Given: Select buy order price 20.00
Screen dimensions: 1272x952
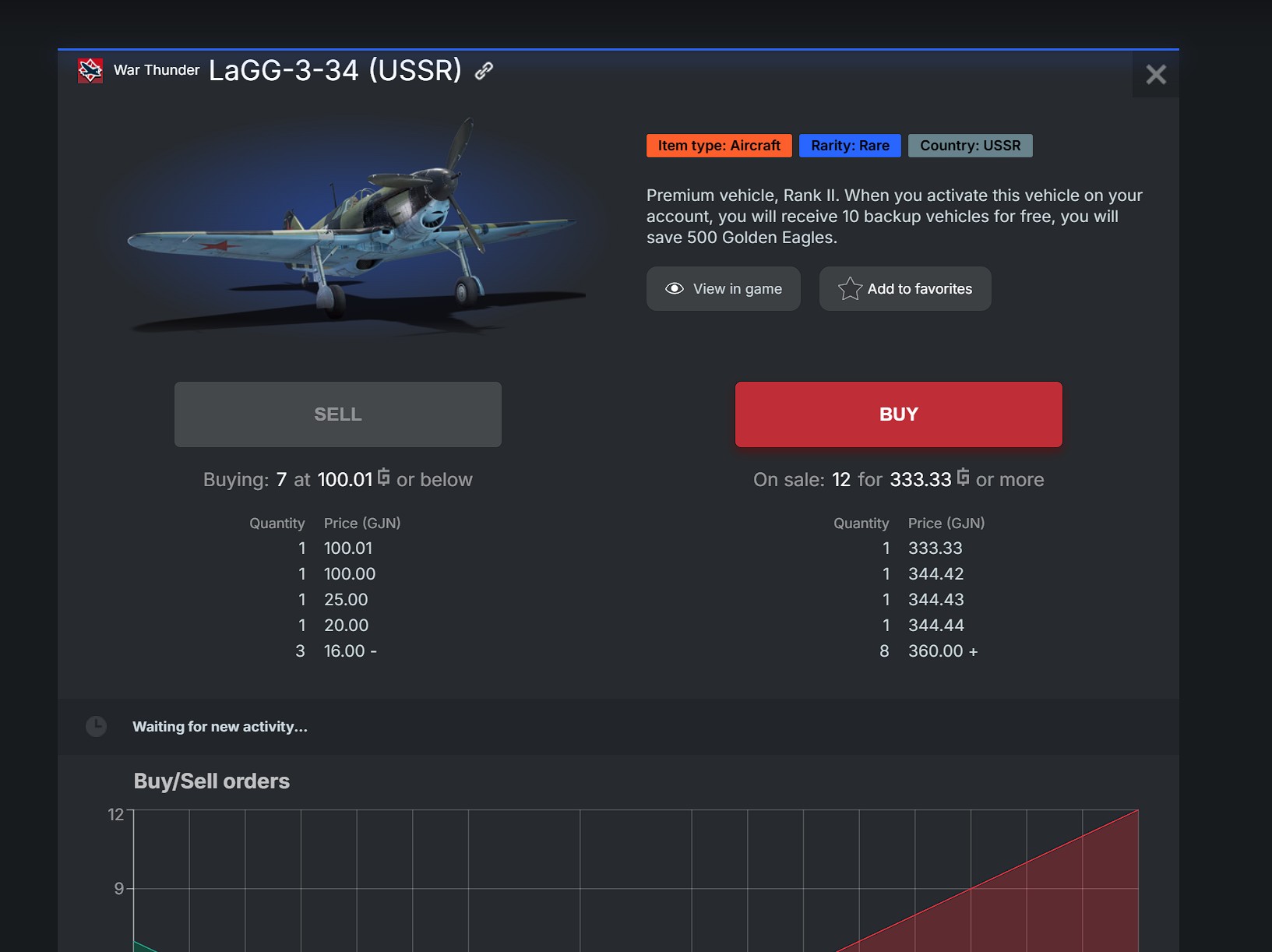Looking at the screenshot, I should [x=347, y=626].
